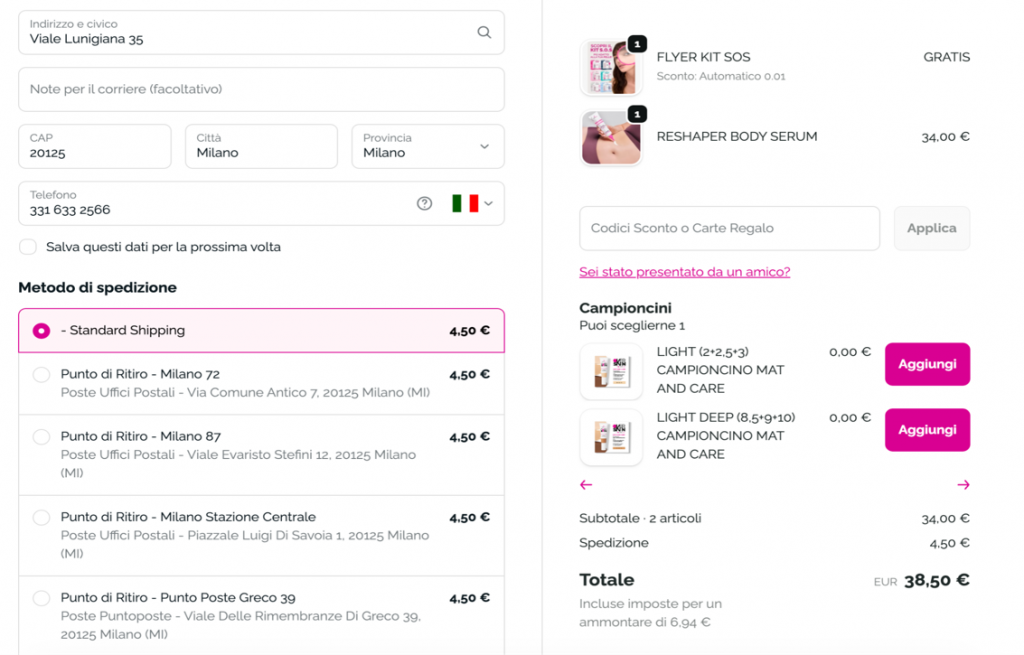Click the Applica discount button
The width and height of the screenshot is (1024, 655).
coord(931,228)
